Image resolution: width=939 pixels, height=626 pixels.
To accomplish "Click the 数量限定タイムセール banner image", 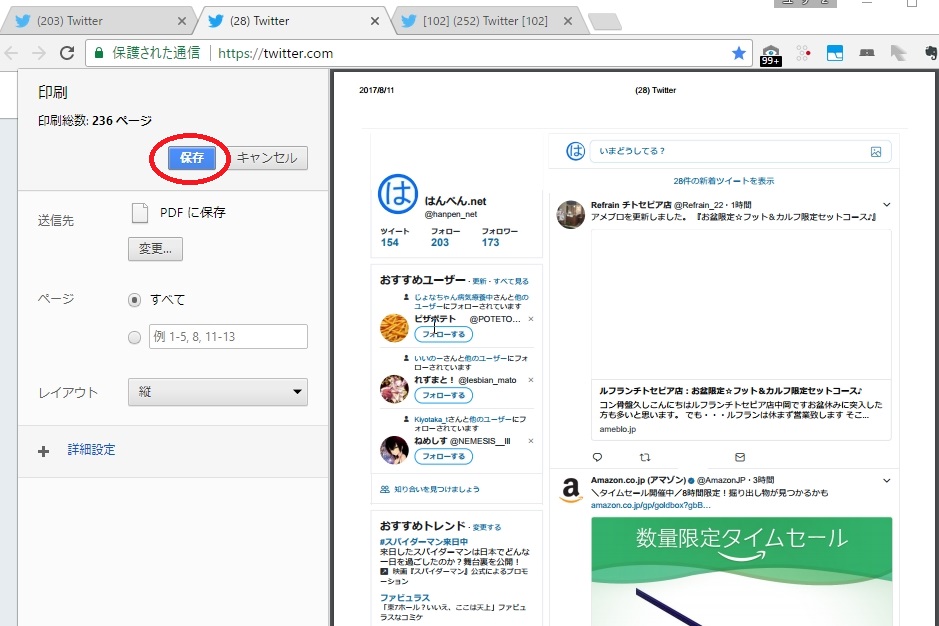I will [741, 571].
